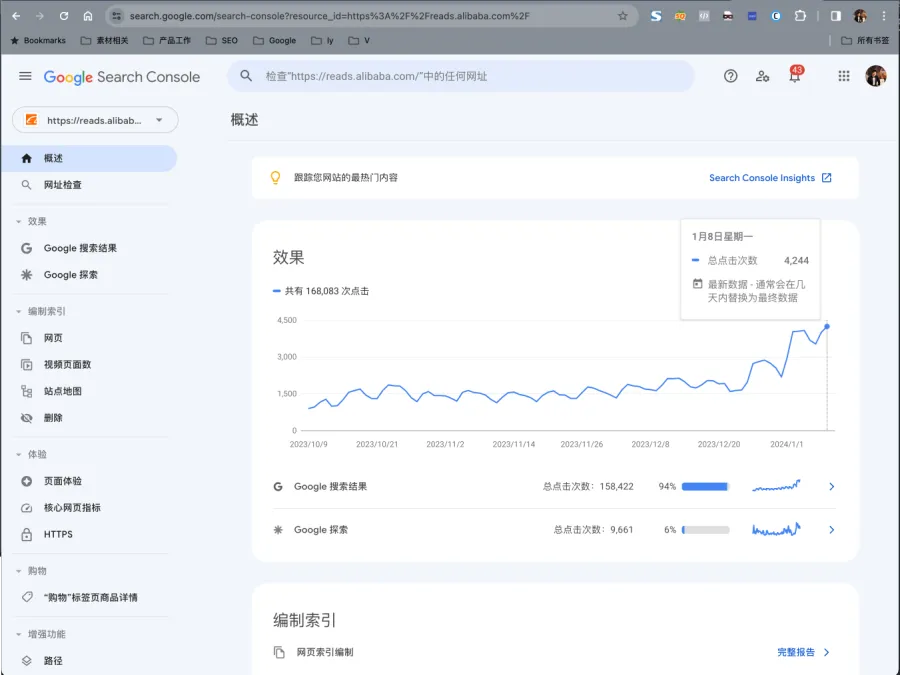The height and width of the screenshot is (675, 900).
Task: Open the property selector dropdown
Action: coord(95,120)
